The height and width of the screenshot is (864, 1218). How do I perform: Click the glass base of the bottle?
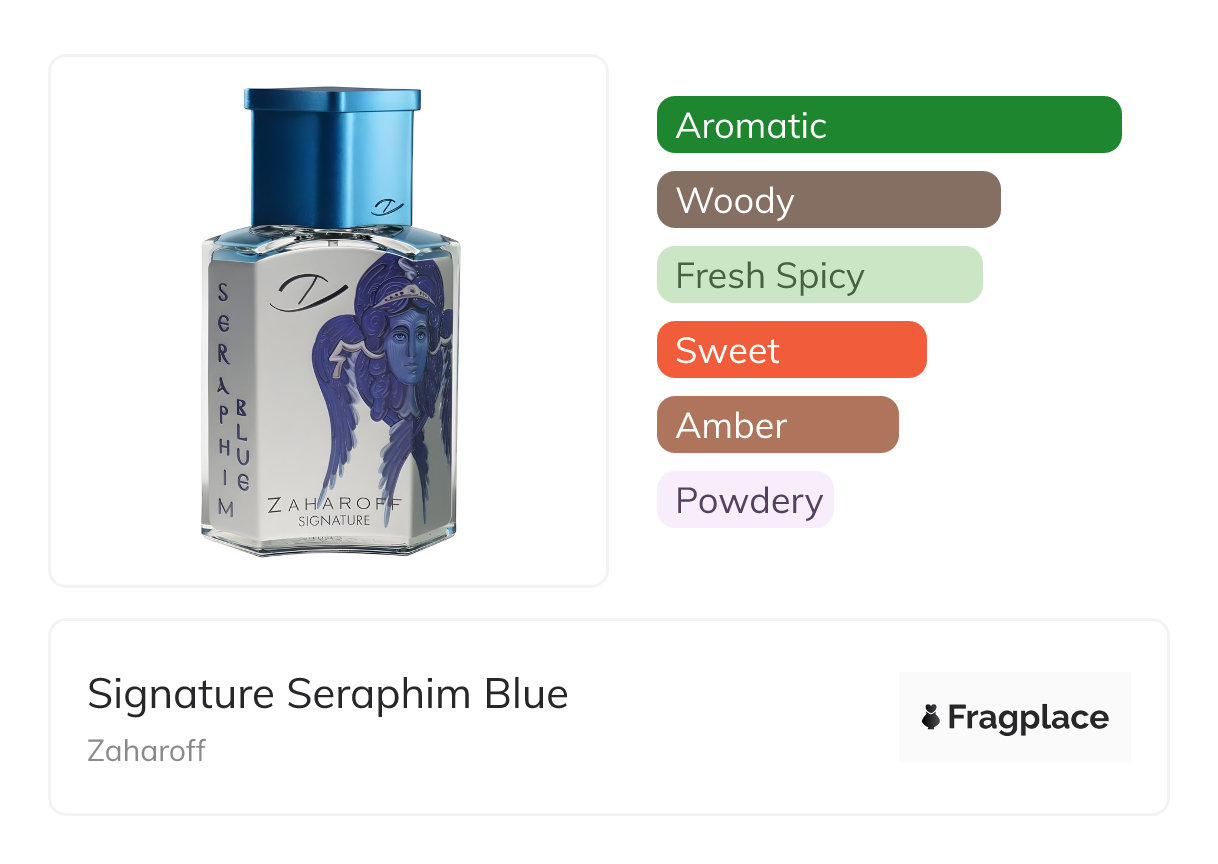(328, 540)
